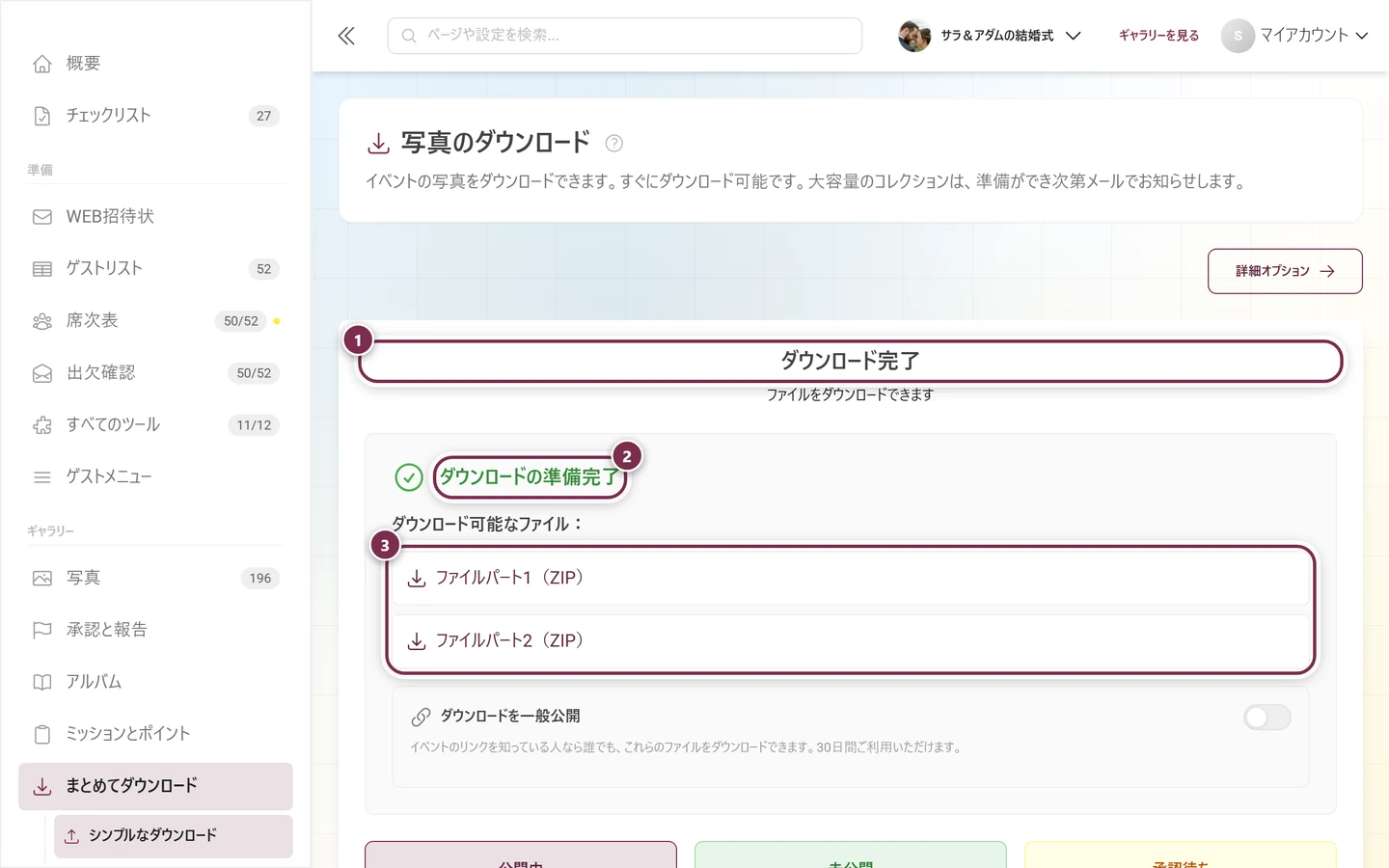Viewport: 1389px width, 868px height.
Task: Click the 52 badge beside ゲストリスト
Action: [x=263, y=269]
